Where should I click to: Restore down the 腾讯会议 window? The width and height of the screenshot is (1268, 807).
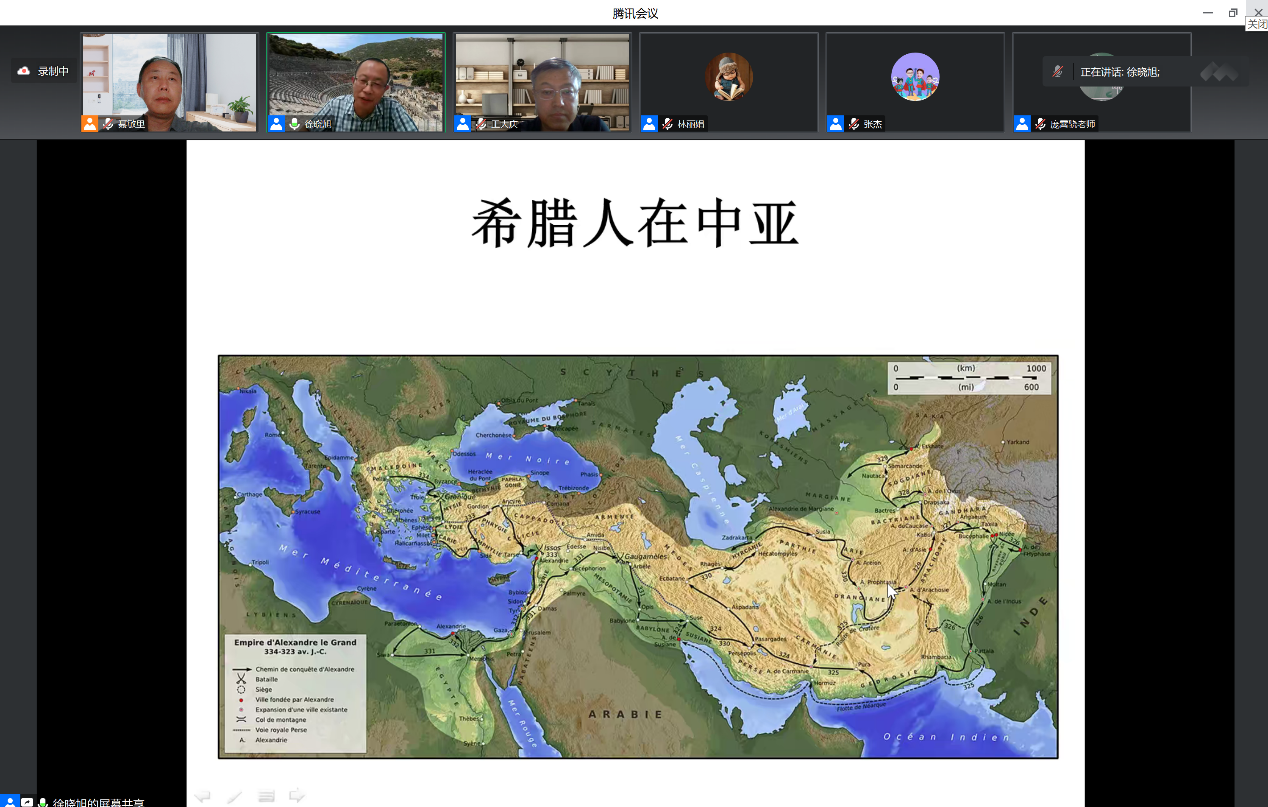click(1233, 13)
